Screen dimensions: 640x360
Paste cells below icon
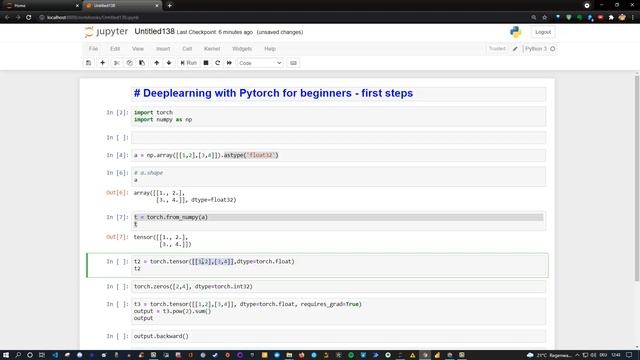point(142,63)
